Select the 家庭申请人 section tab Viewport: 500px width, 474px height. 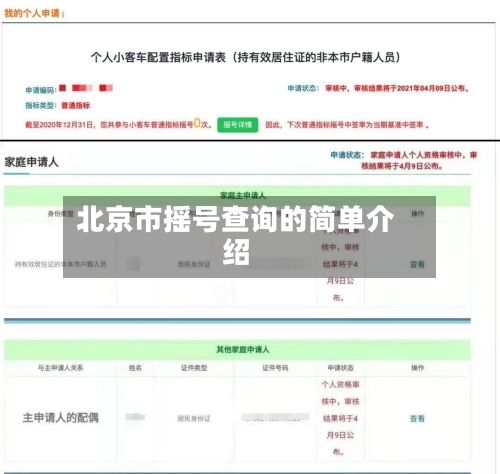(31, 162)
